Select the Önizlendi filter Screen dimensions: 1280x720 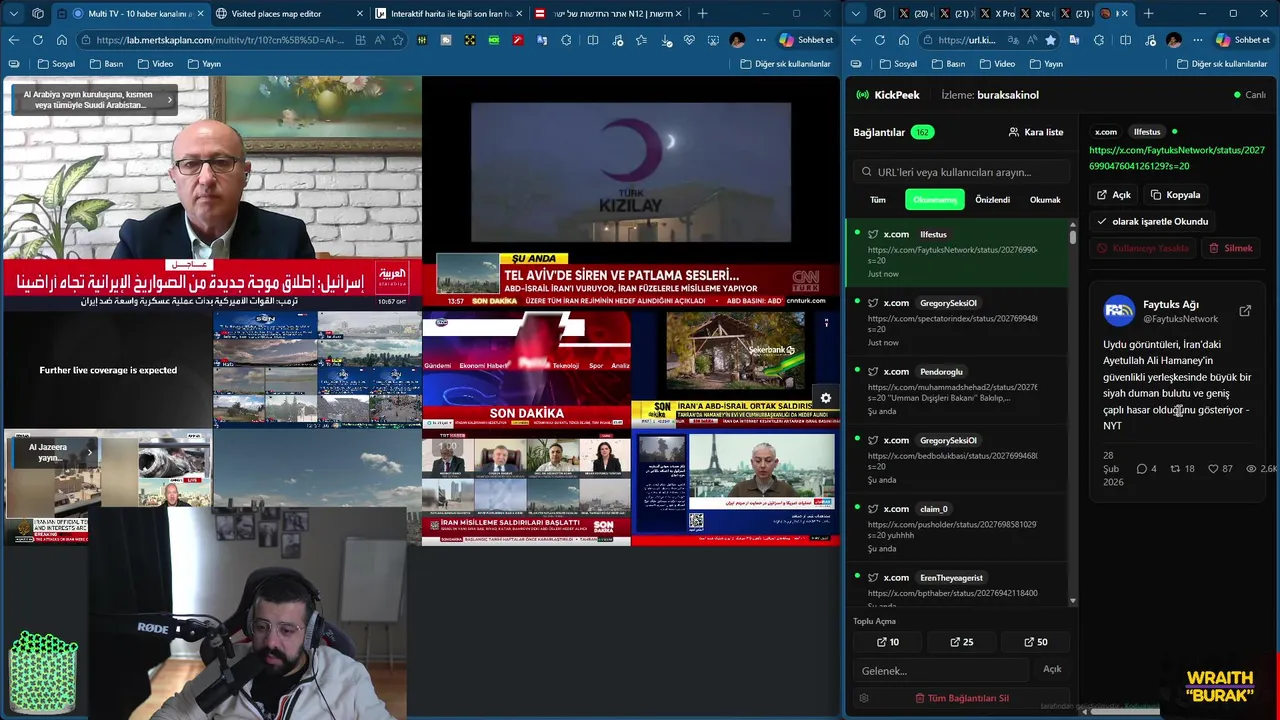992,200
